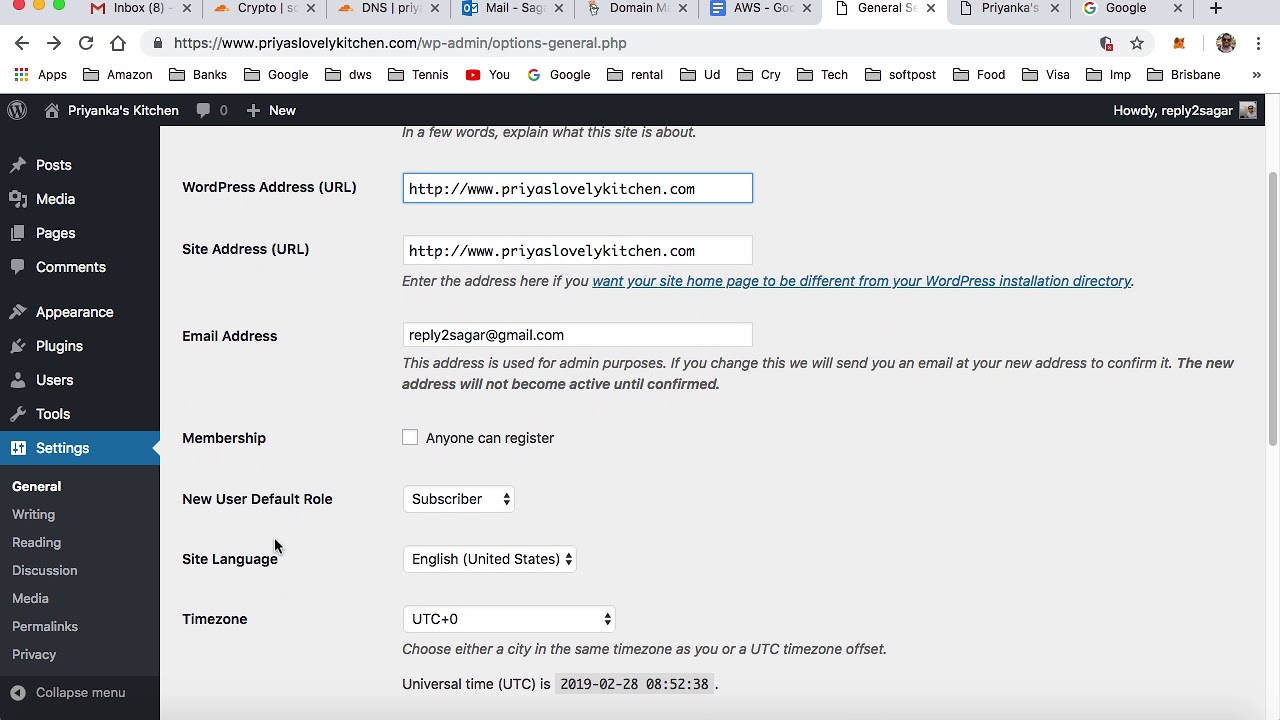Click the Email Address field
The height and width of the screenshot is (720, 1280).
coord(577,335)
